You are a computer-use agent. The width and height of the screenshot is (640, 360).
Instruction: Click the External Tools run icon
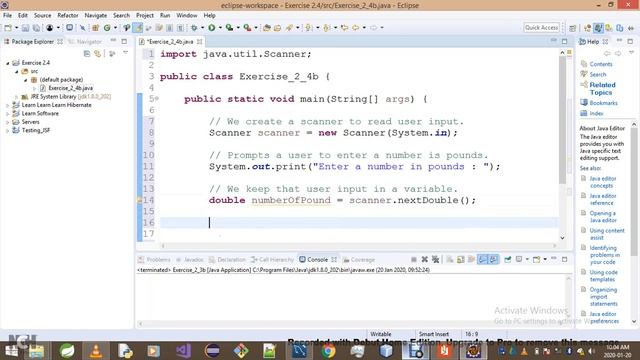(247, 28)
